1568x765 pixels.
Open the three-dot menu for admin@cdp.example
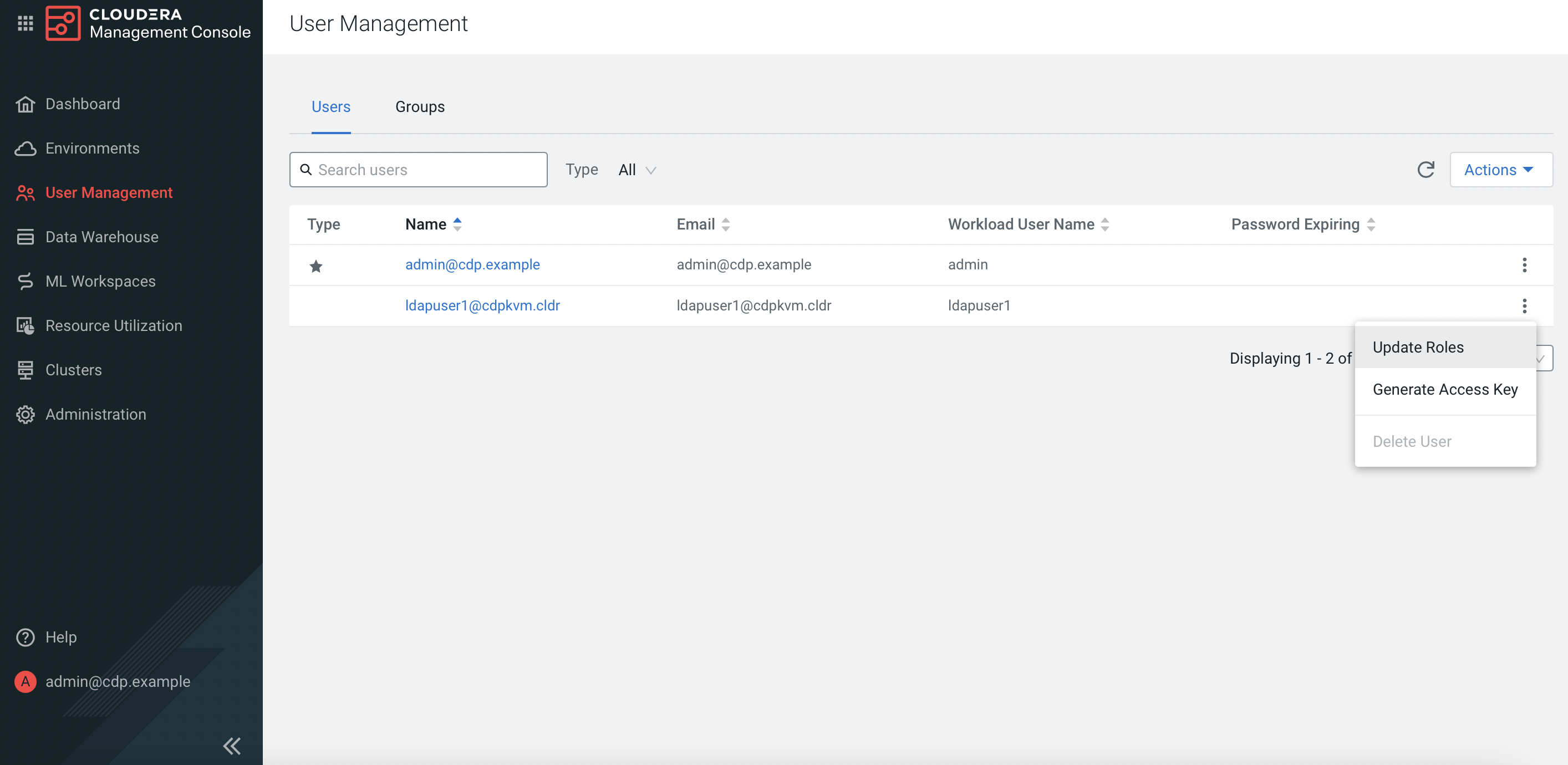1524,265
